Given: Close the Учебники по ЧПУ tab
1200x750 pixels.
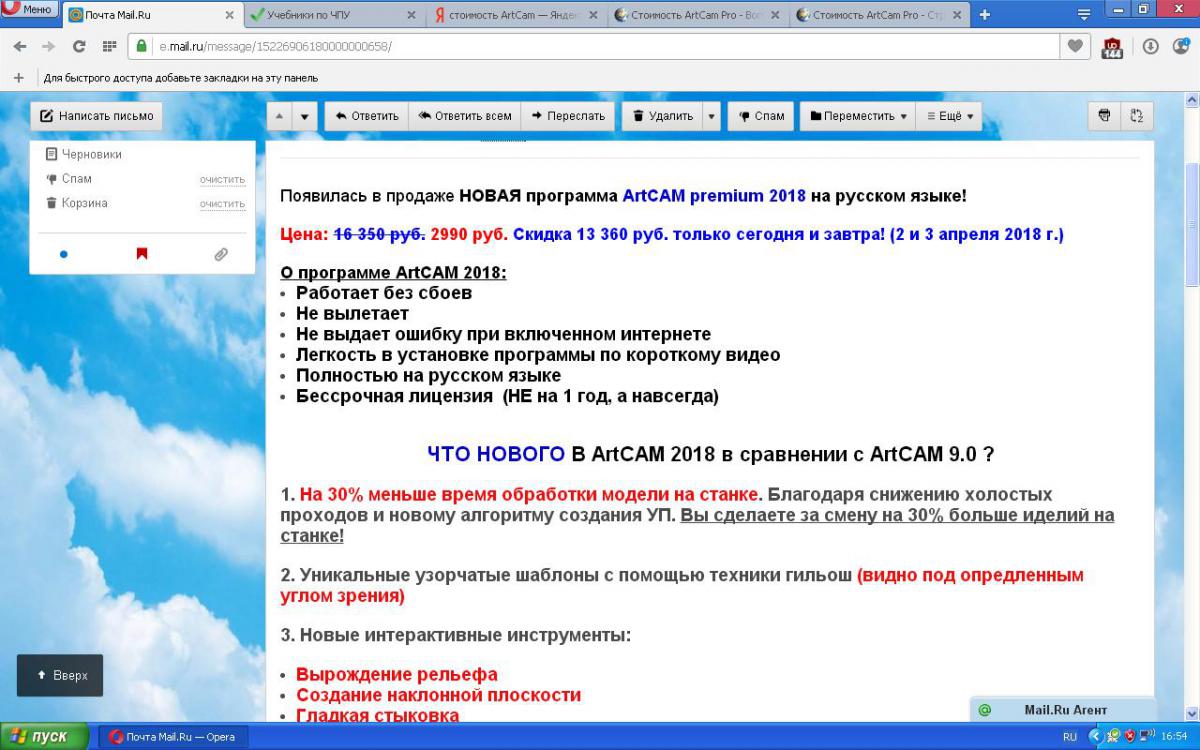Looking at the screenshot, I should coord(411,15).
